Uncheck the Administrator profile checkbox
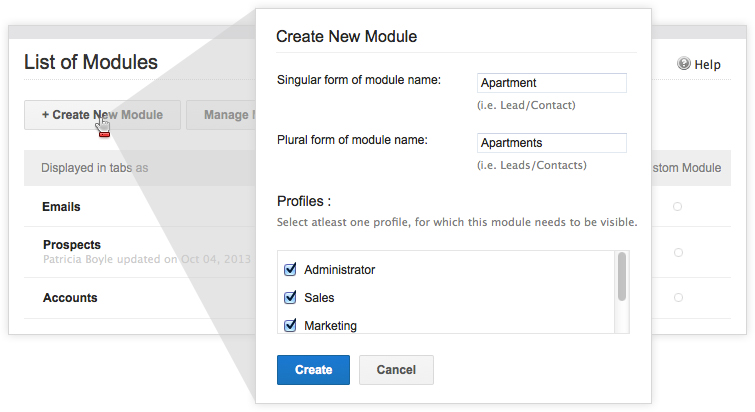This screenshot has height=412, width=755. (291, 270)
